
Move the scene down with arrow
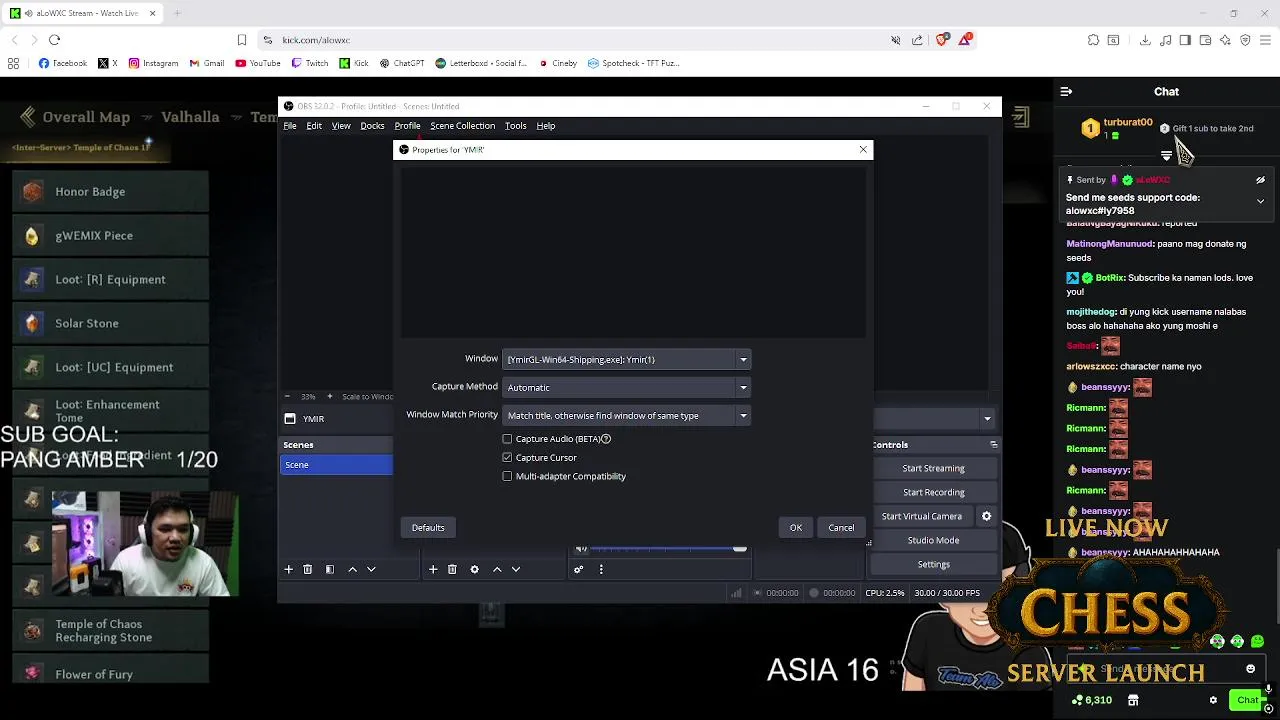pyautogui.click(x=371, y=569)
